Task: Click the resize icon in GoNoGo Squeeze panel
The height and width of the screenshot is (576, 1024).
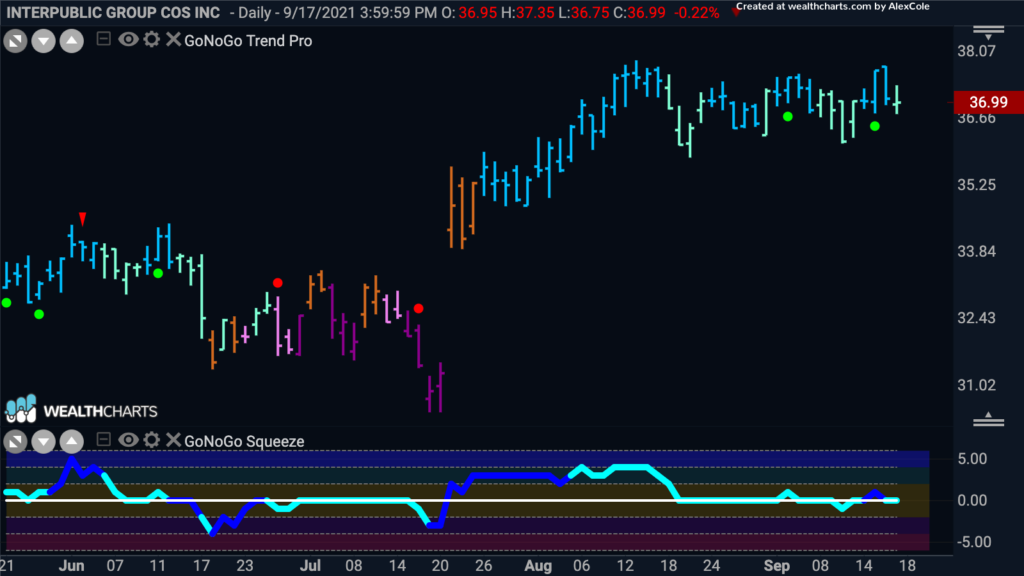Action: point(15,442)
